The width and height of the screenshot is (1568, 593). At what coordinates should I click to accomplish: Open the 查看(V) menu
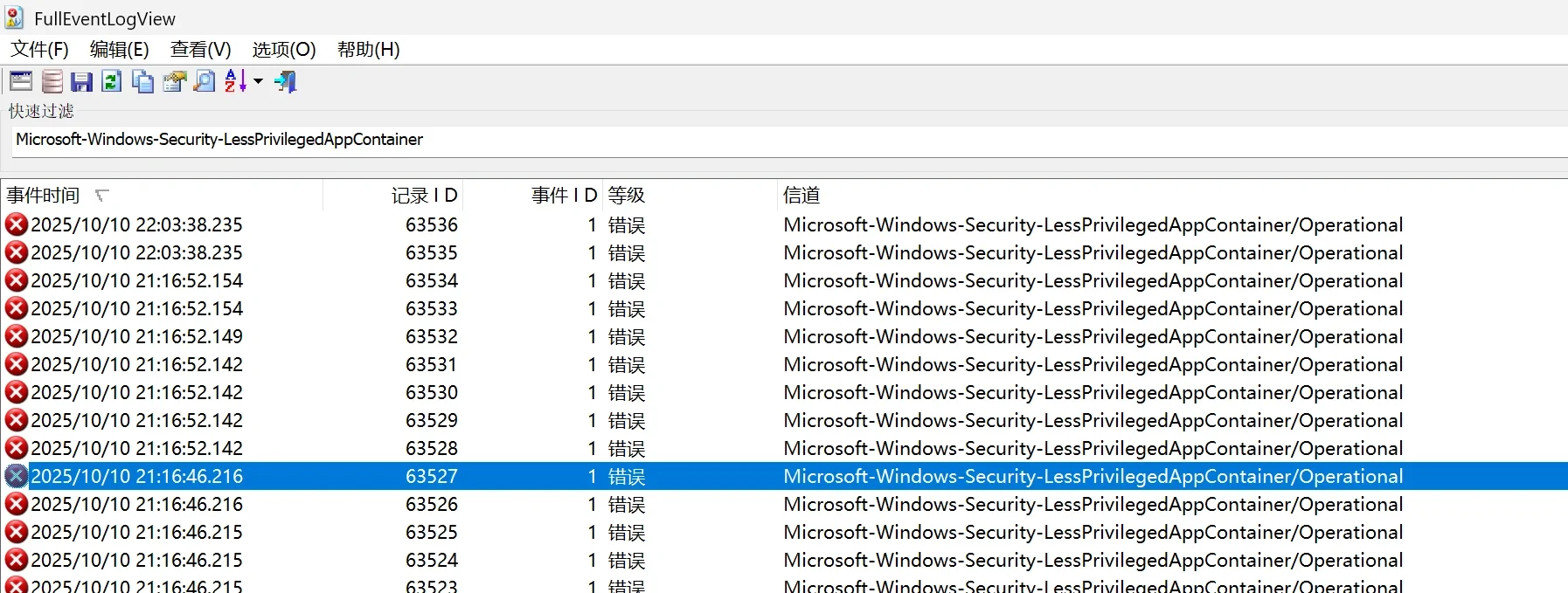(x=201, y=50)
